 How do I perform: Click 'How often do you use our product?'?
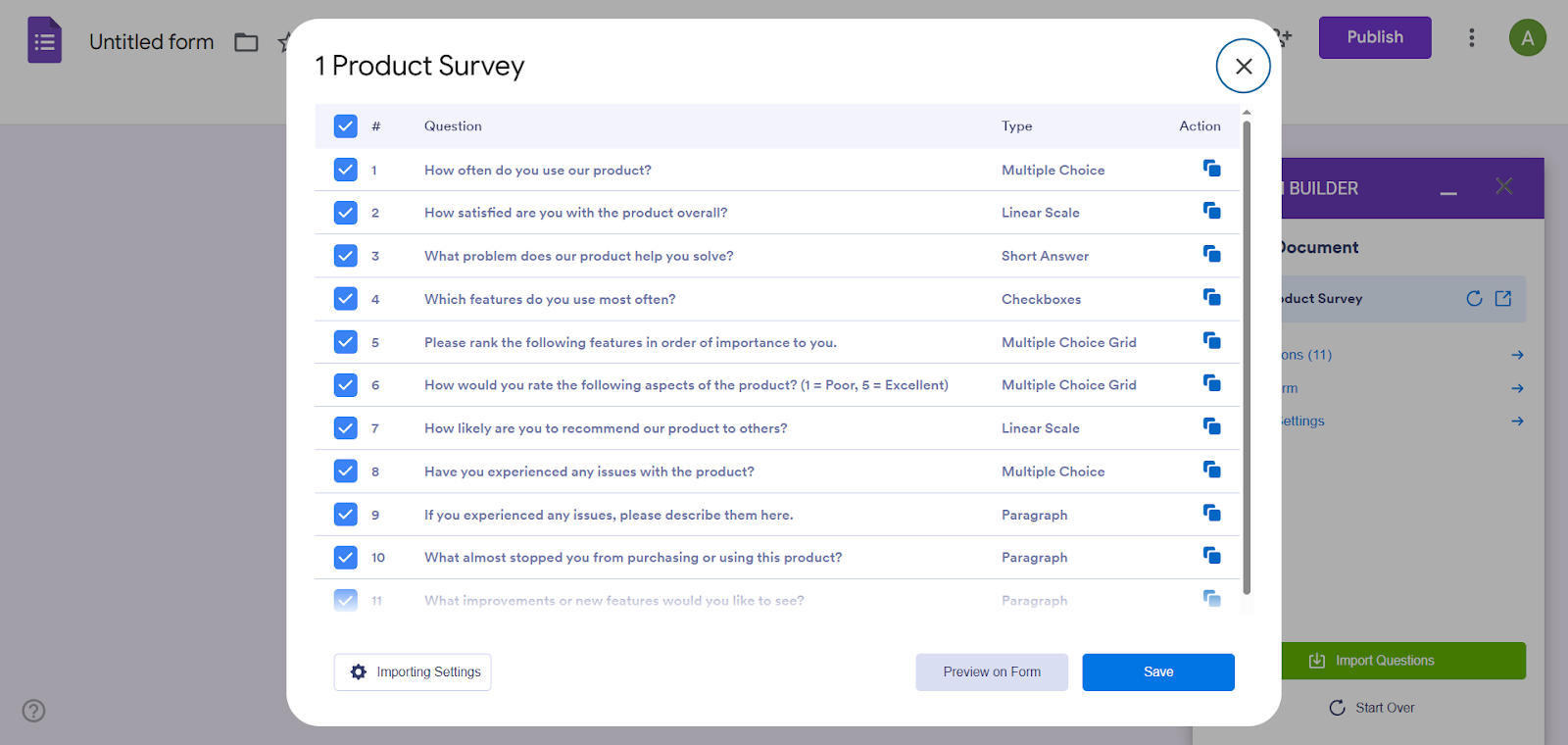(x=538, y=171)
